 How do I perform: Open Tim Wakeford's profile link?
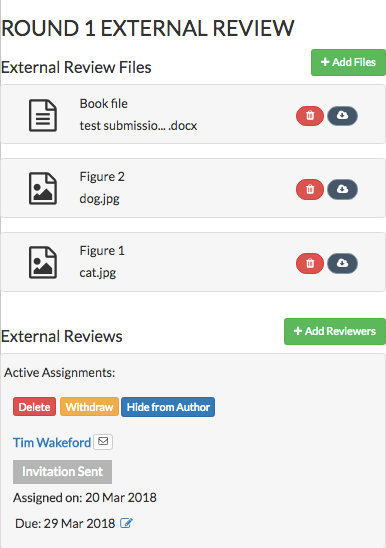[x=52, y=442]
